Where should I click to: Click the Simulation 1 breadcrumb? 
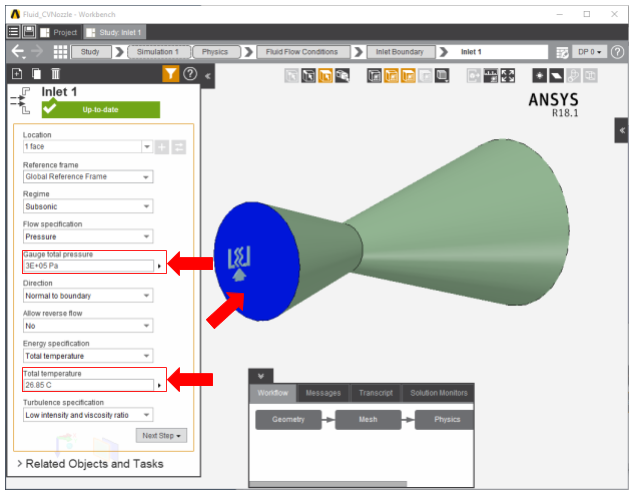[x=158, y=52]
